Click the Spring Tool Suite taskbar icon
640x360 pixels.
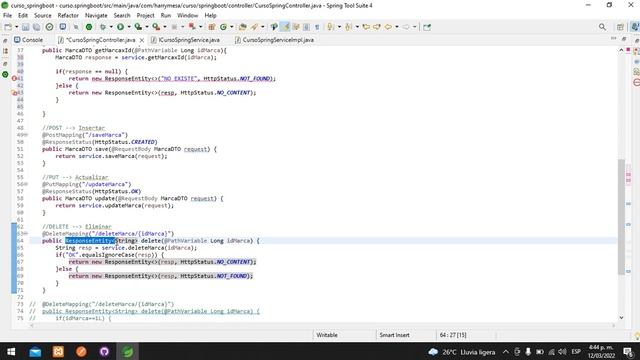(x=127, y=351)
